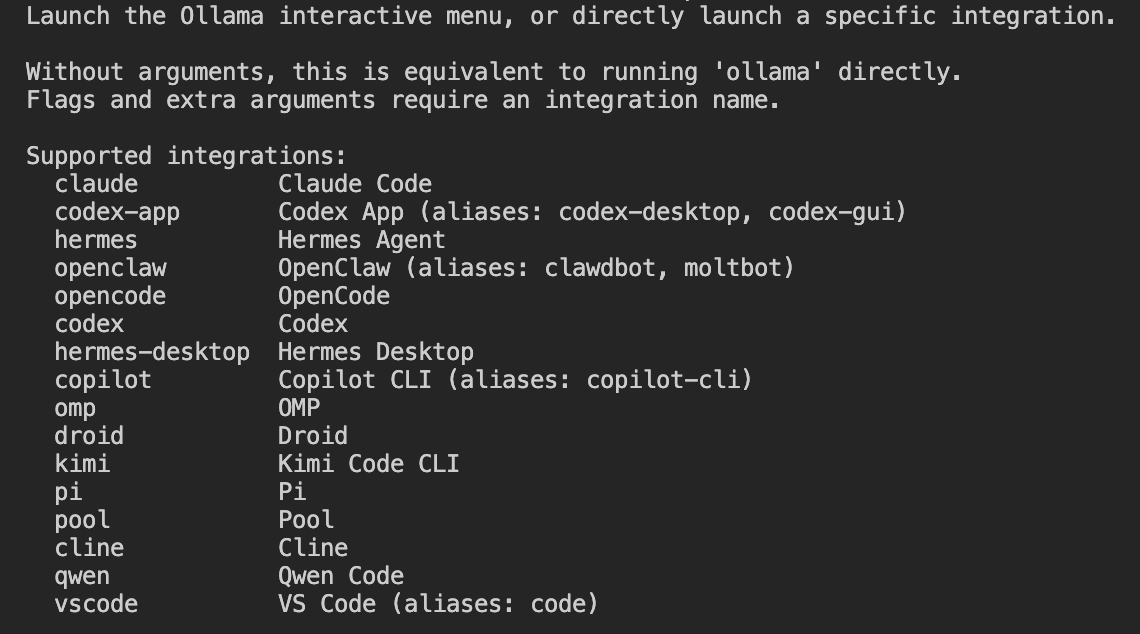Click the 'omp' integration name
The image size is (1140, 634).
[75, 409]
